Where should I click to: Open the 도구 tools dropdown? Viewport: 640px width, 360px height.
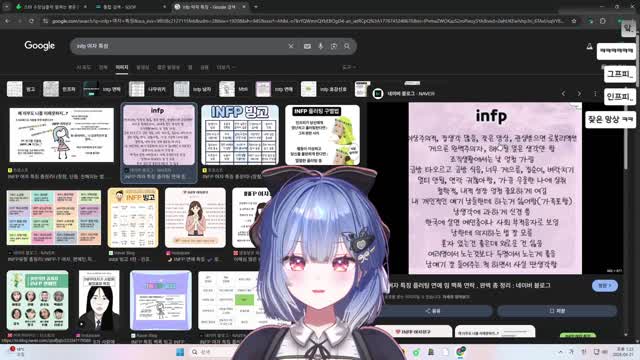point(349,67)
